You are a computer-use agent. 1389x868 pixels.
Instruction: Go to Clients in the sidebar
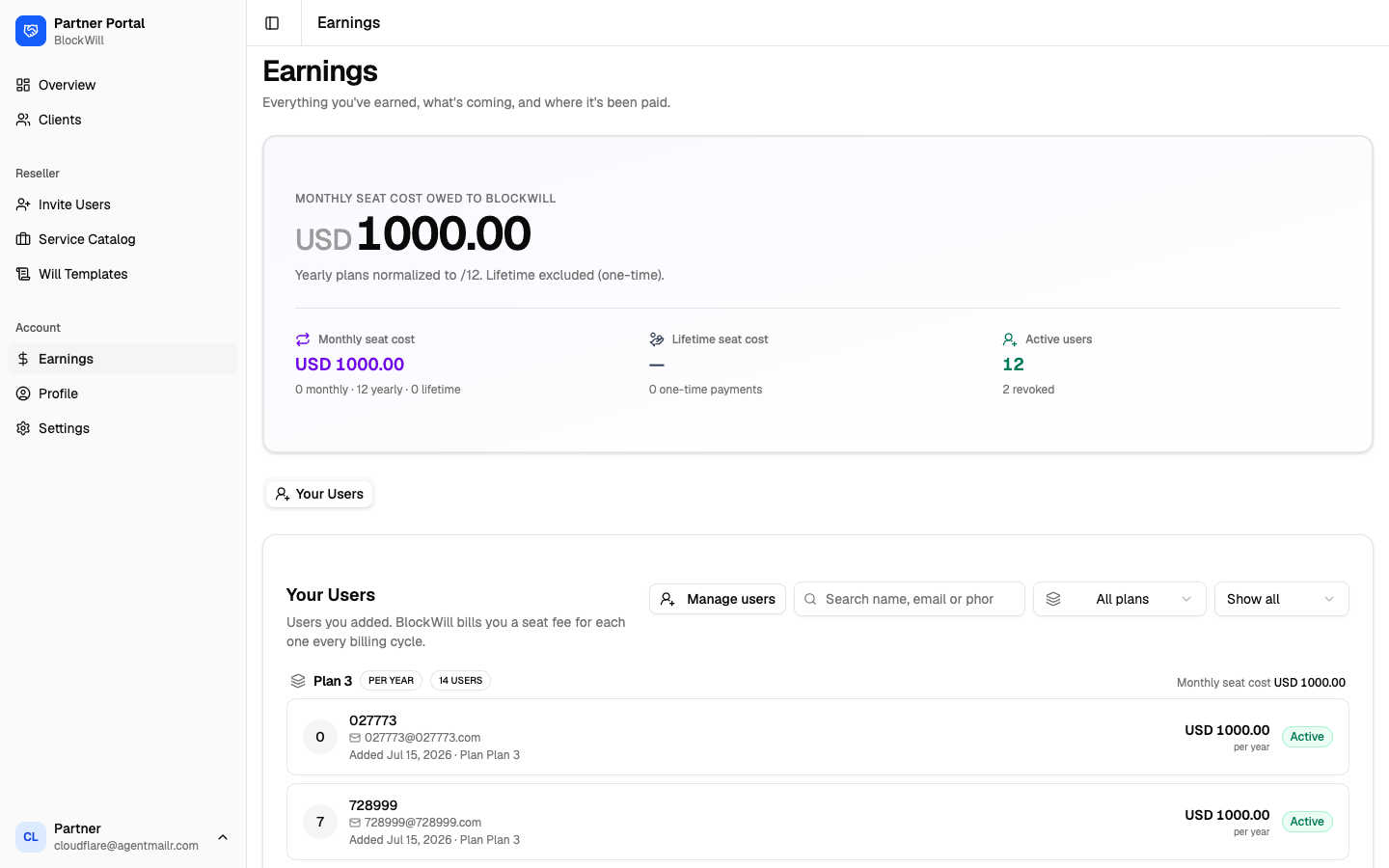[x=123, y=120]
